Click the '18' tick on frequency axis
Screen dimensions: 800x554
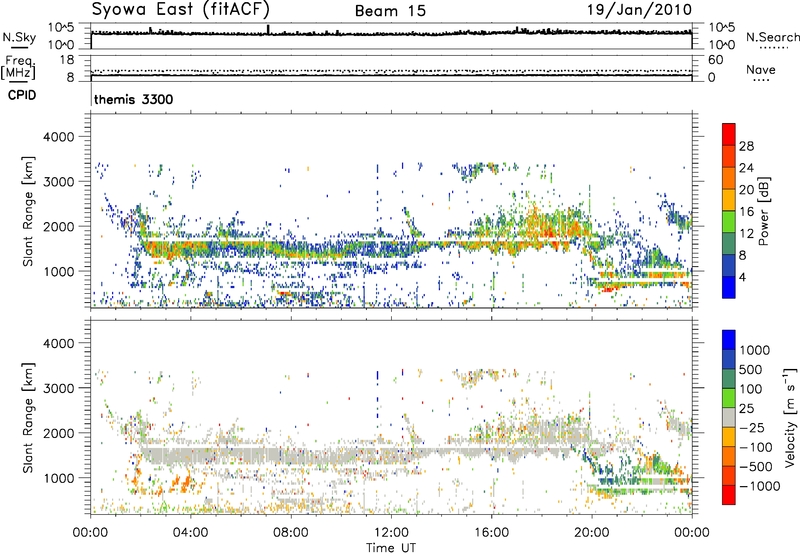click(x=67, y=59)
